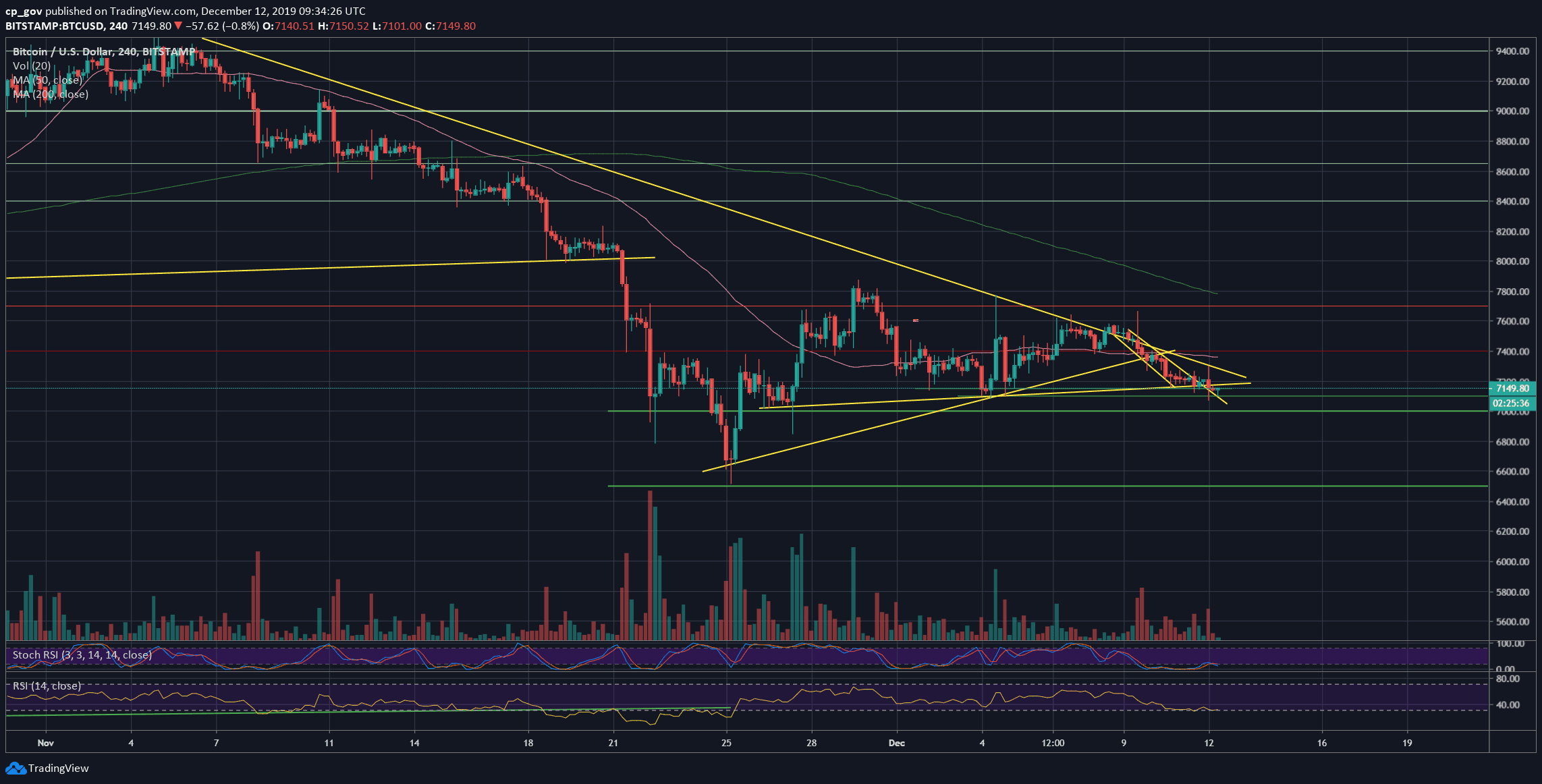Click the TradingView logo at bottom left
Screen dimensions: 1542x784
pos(47,768)
